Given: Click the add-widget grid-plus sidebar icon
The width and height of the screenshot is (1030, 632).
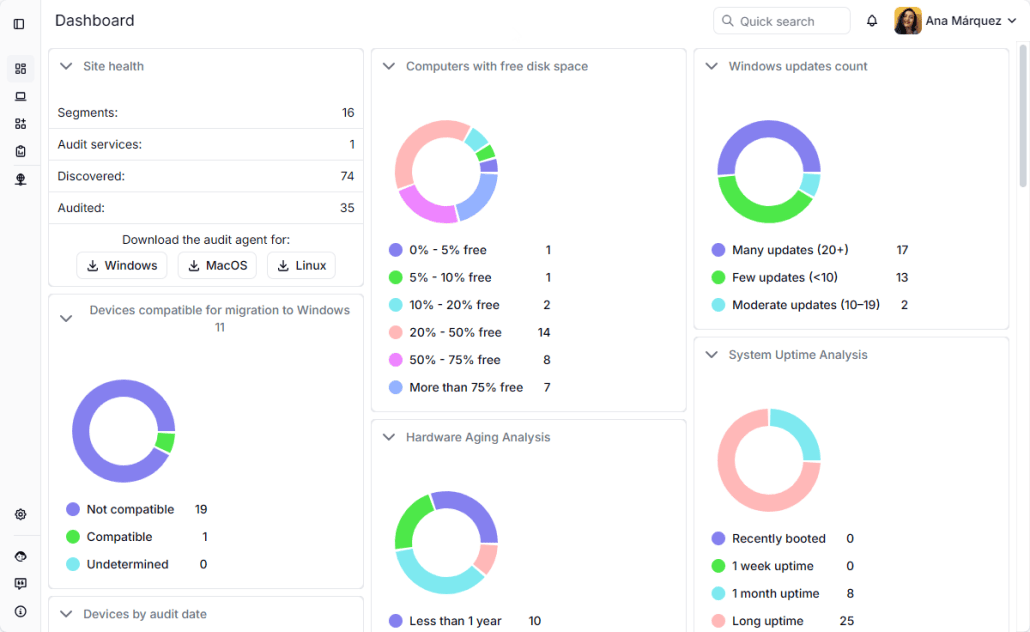Looking at the screenshot, I should (x=20, y=124).
